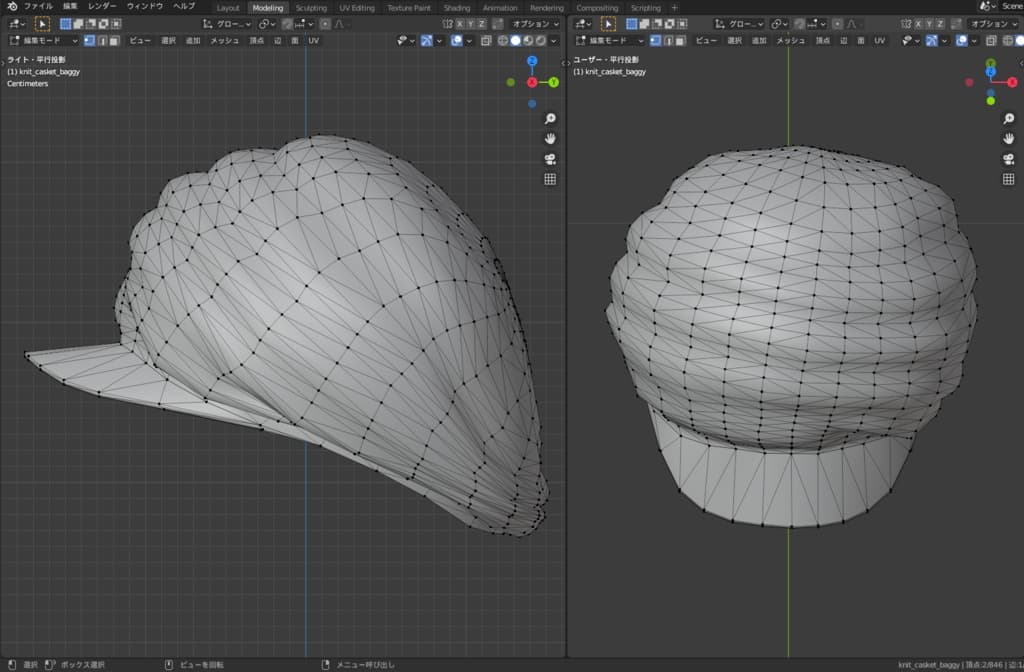This screenshot has width=1024, height=672.
Task: Switch orthographic/perspective grid icon in right viewport
Action: (1009, 179)
